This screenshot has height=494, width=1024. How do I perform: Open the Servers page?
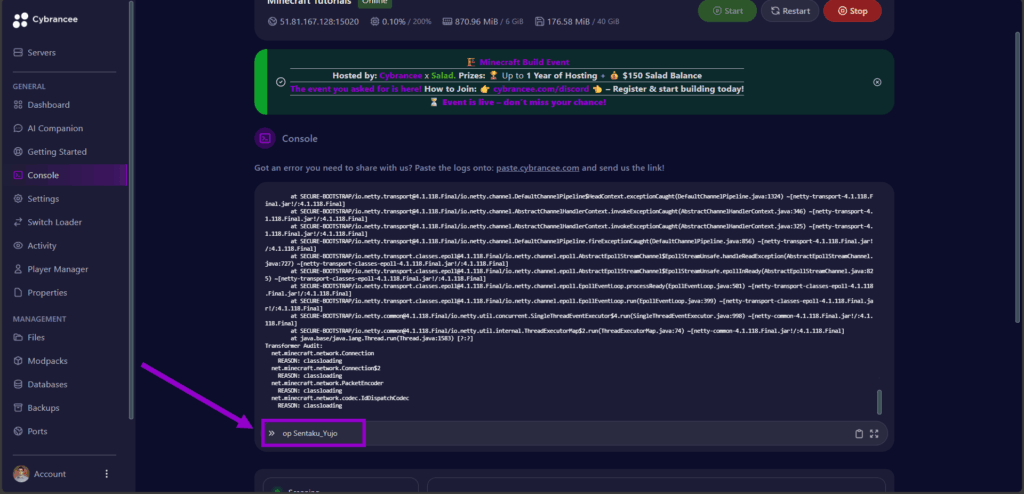click(41, 52)
